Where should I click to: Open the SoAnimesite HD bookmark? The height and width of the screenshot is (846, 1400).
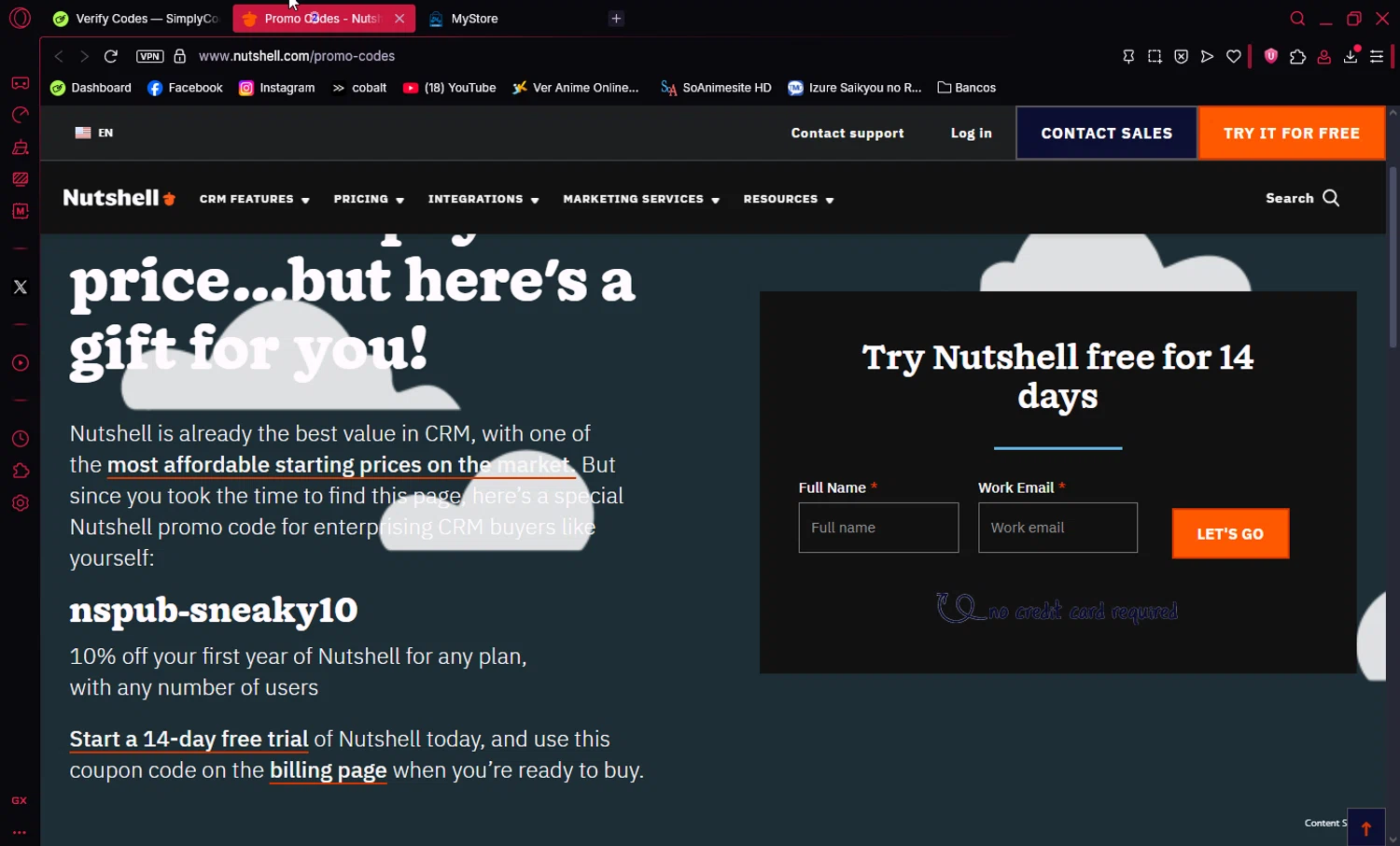tap(716, 88)
